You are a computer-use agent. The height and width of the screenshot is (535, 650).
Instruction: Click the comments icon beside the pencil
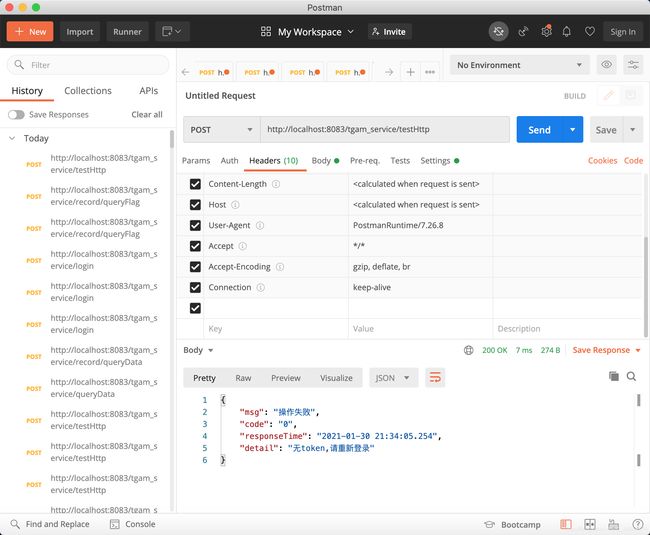[631, 96]
